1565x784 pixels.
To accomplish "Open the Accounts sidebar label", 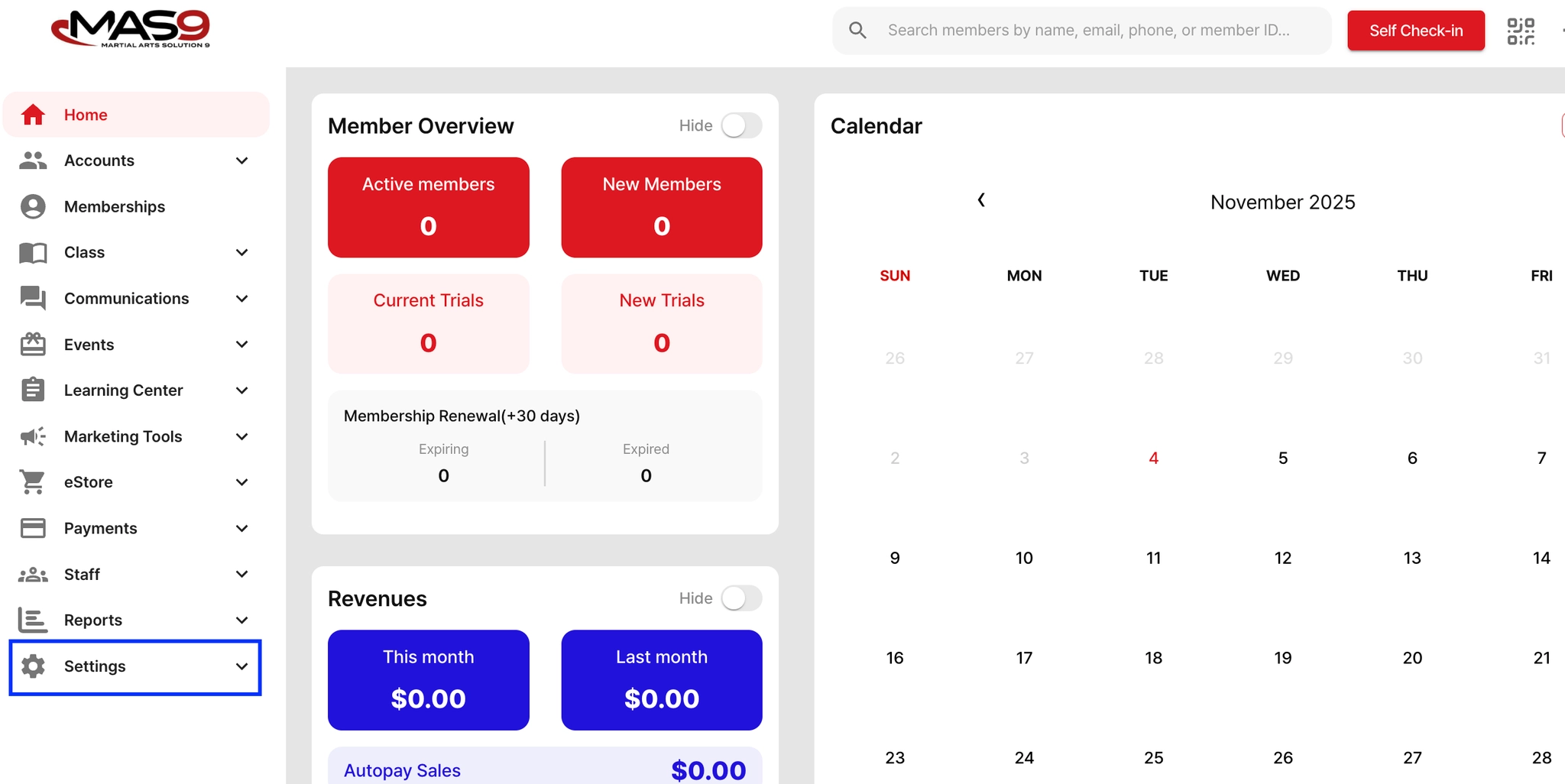I will point(99,160).
